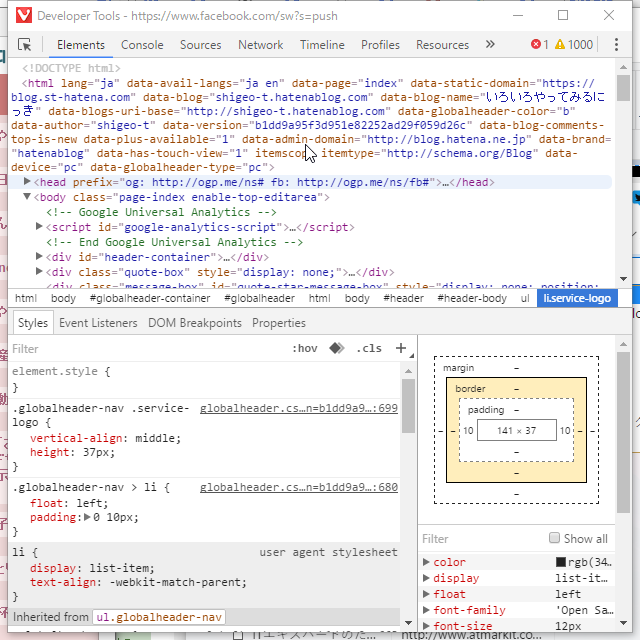Open the Timeline tab

pos(322,44)
